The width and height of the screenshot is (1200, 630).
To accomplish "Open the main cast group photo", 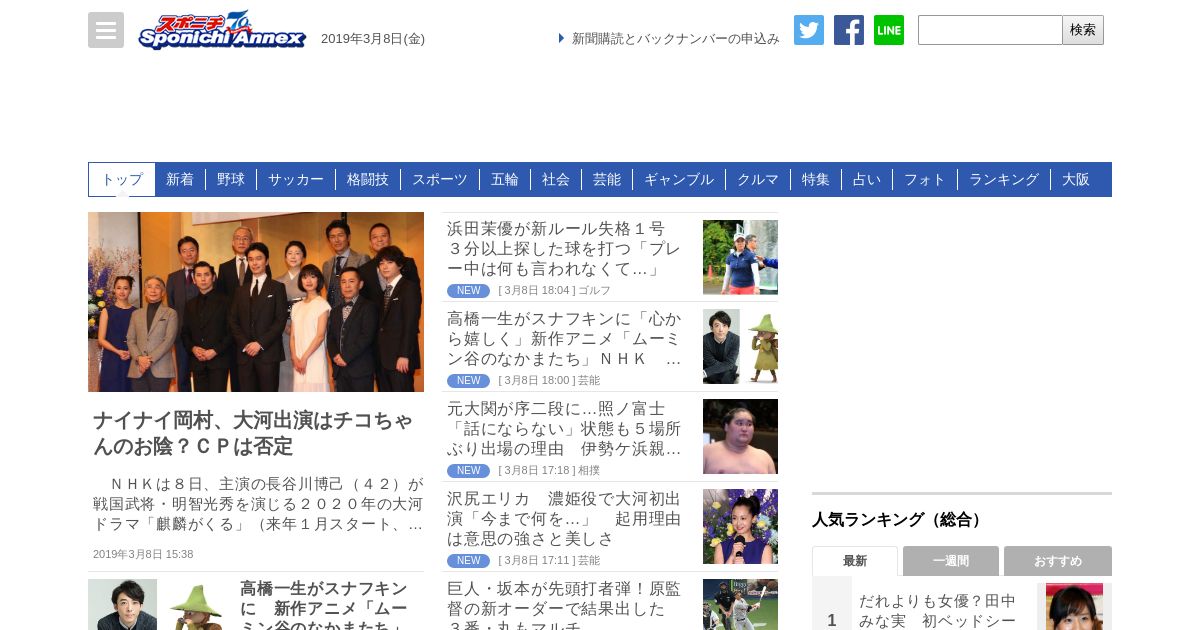I will pos(256,302).
